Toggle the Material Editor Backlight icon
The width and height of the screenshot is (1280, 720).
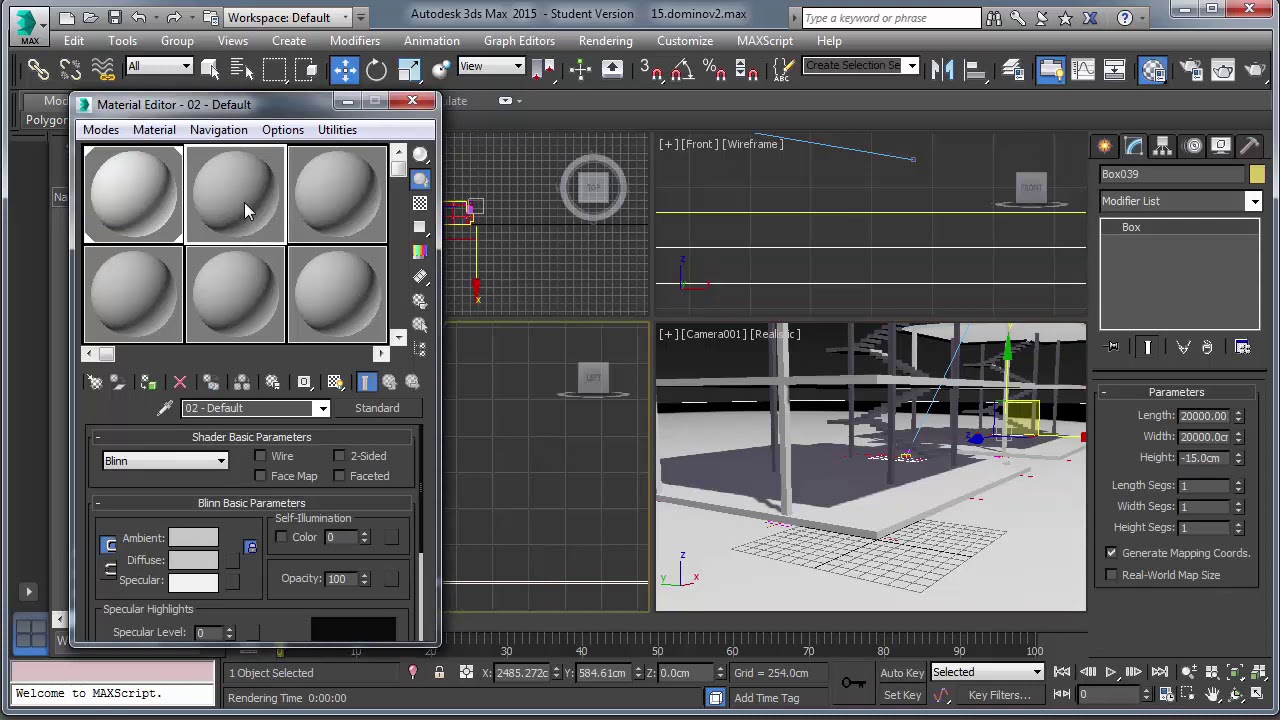point(420,179)
